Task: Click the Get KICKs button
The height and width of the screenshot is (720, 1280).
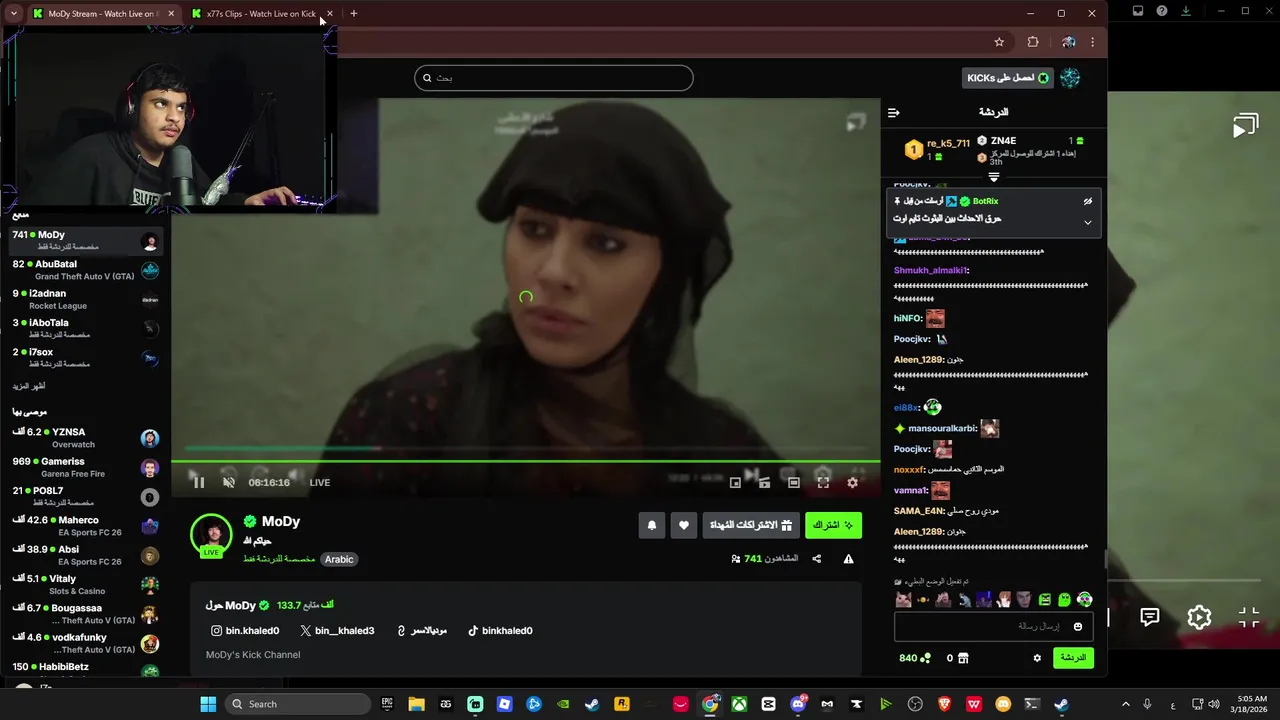Action: pos(1008,78)
